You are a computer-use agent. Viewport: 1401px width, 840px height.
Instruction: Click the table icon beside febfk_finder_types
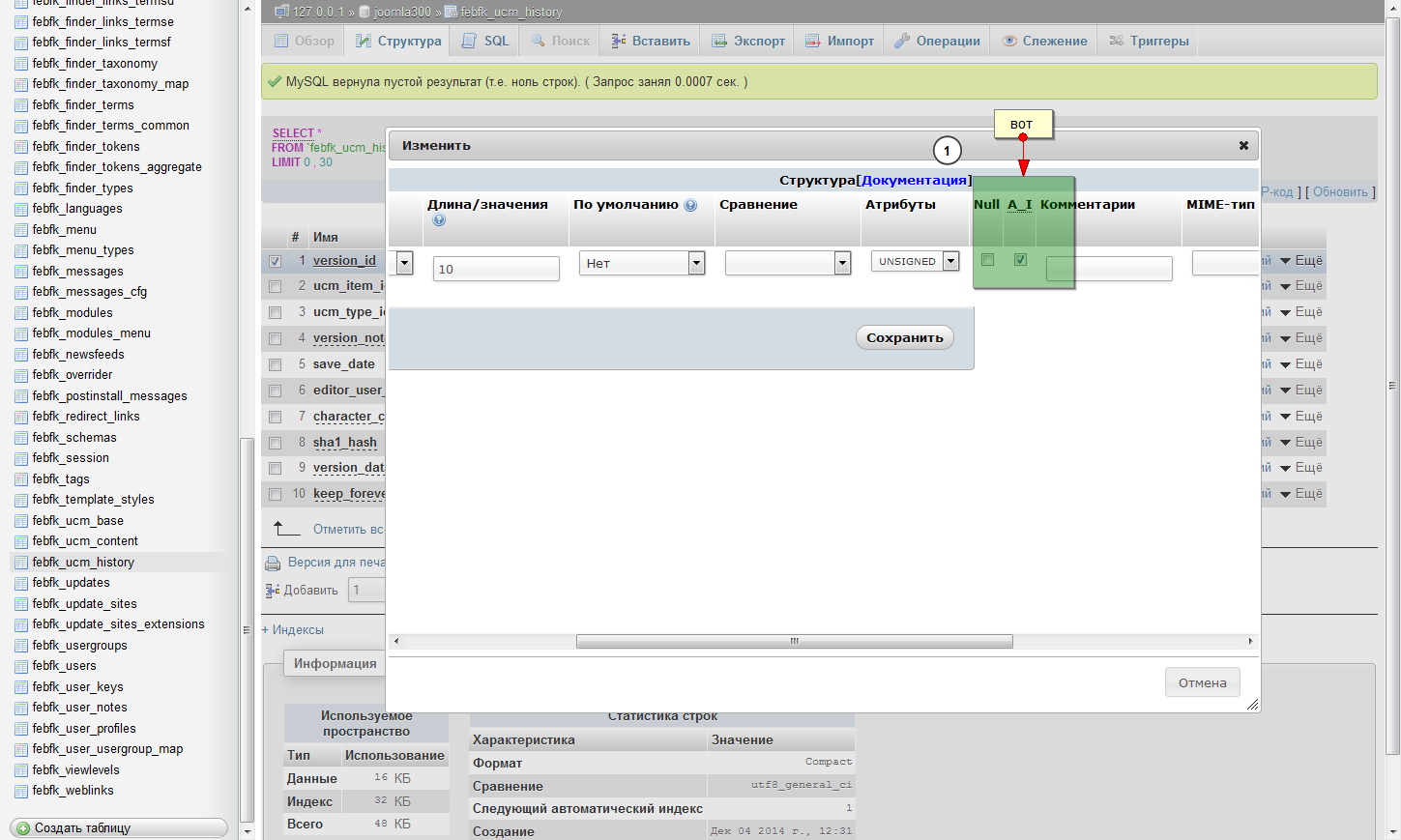[x=21, y=188]
